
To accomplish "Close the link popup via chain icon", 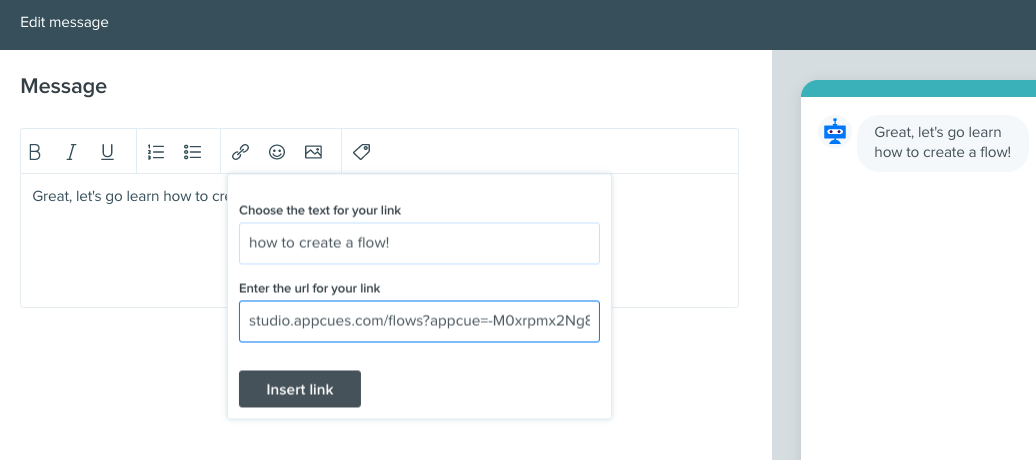I will tap(240, 153).
